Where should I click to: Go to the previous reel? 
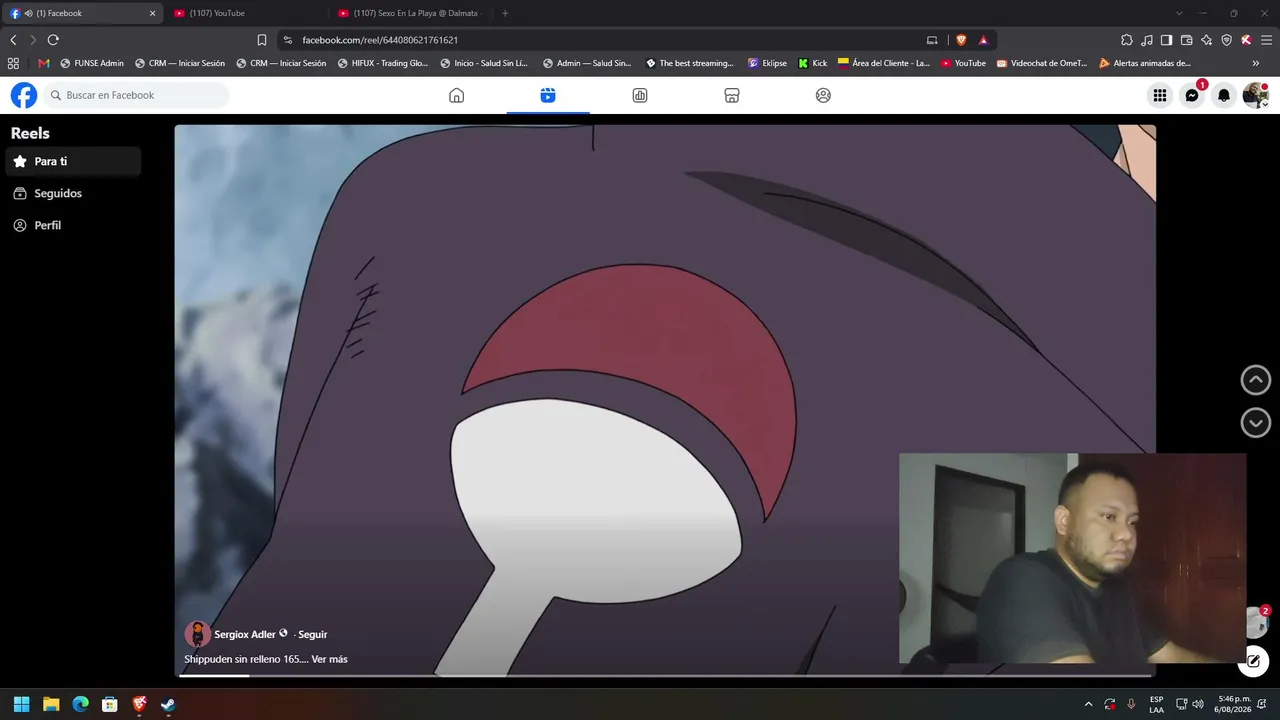(1255, 380)
